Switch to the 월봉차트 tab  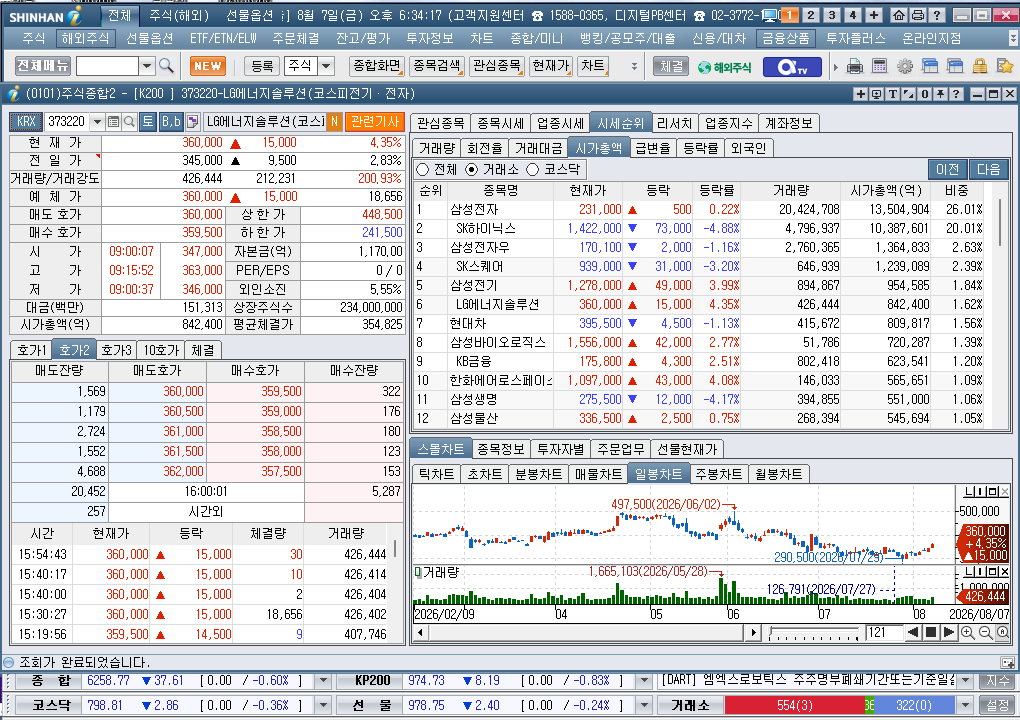[779, 474]
